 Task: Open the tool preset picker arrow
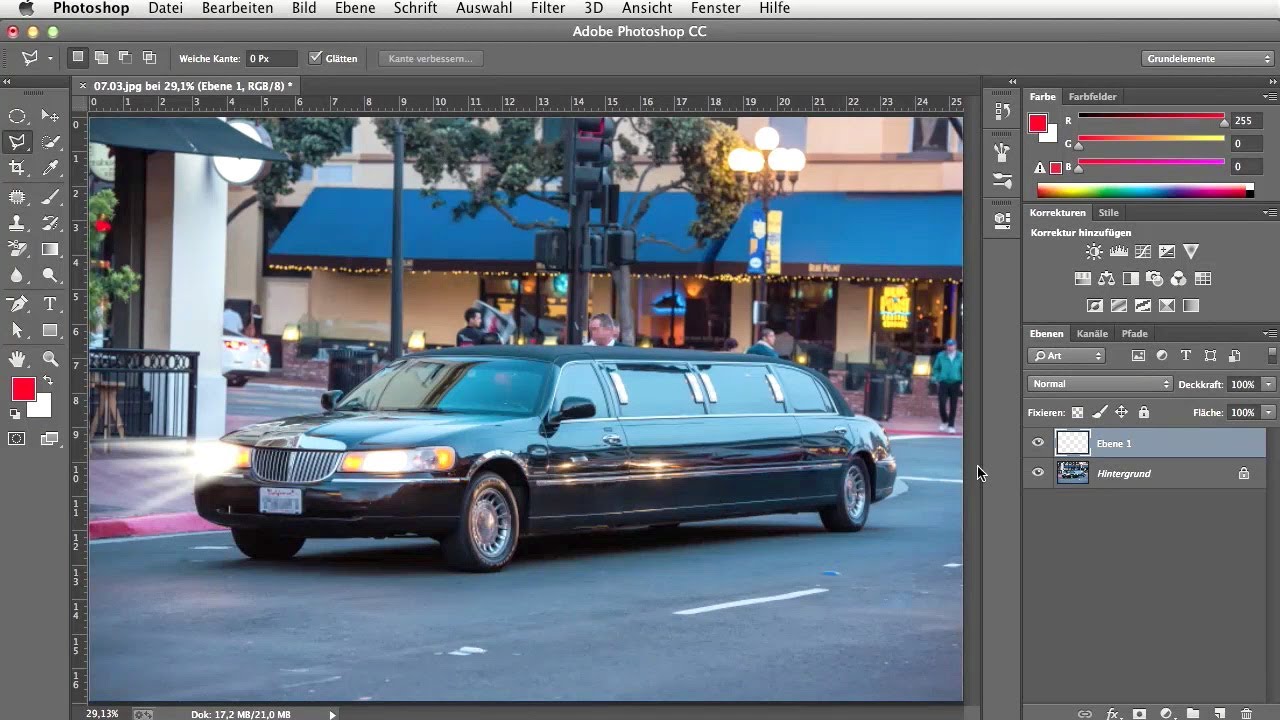click(x=50, y=59)
